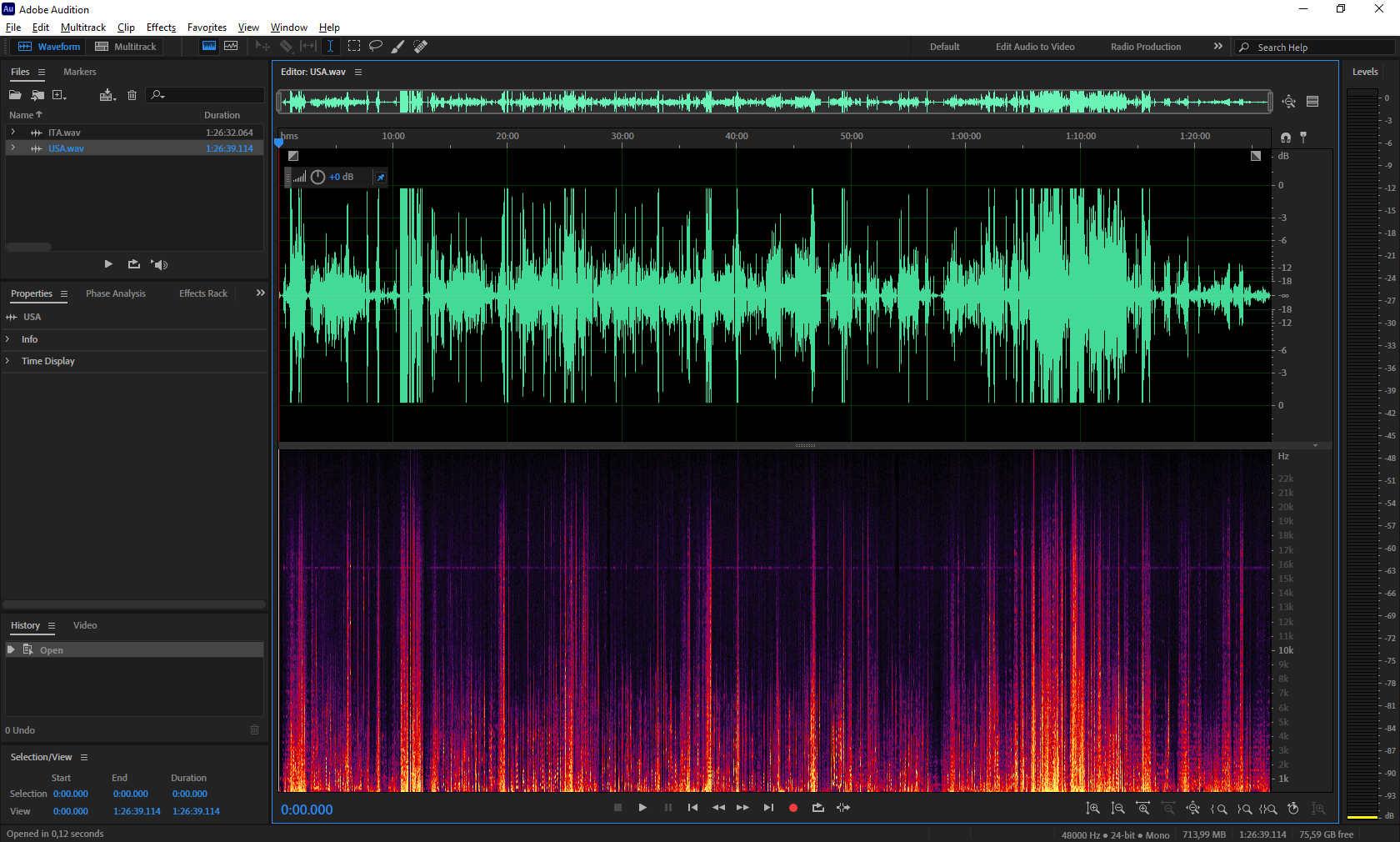Screen dimensions: 1400x842
Task: Expand the Info section in Properties
Action: click(x=8, y=339)
